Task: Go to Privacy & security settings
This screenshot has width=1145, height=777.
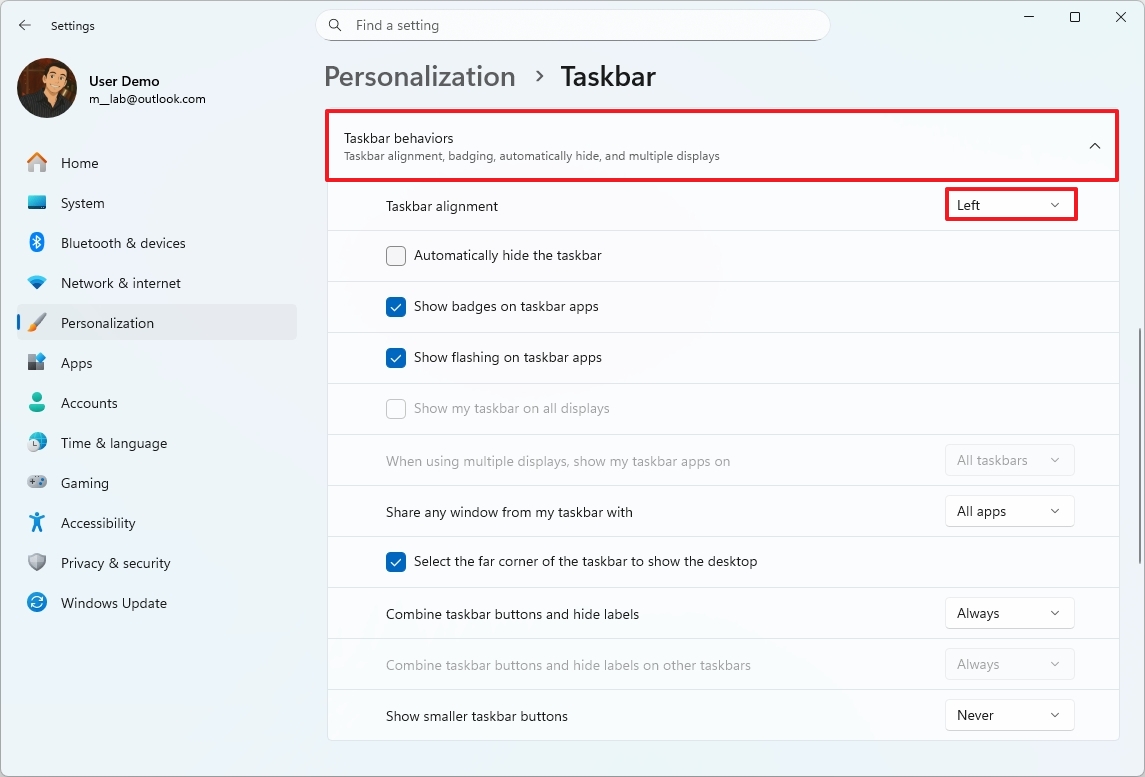Action: point(115,563)
